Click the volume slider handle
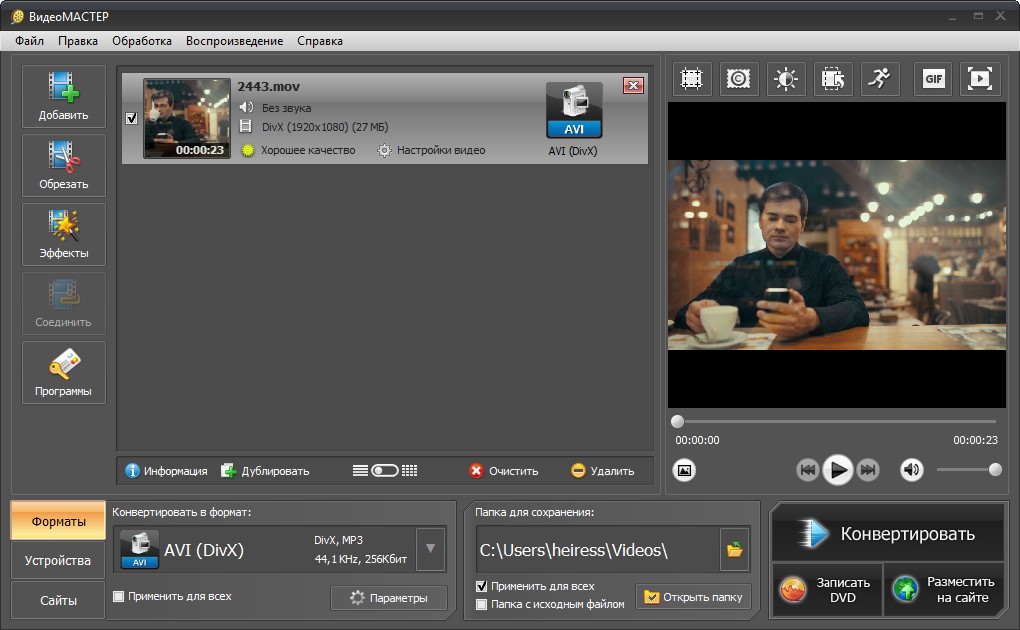 click(995, 469)
